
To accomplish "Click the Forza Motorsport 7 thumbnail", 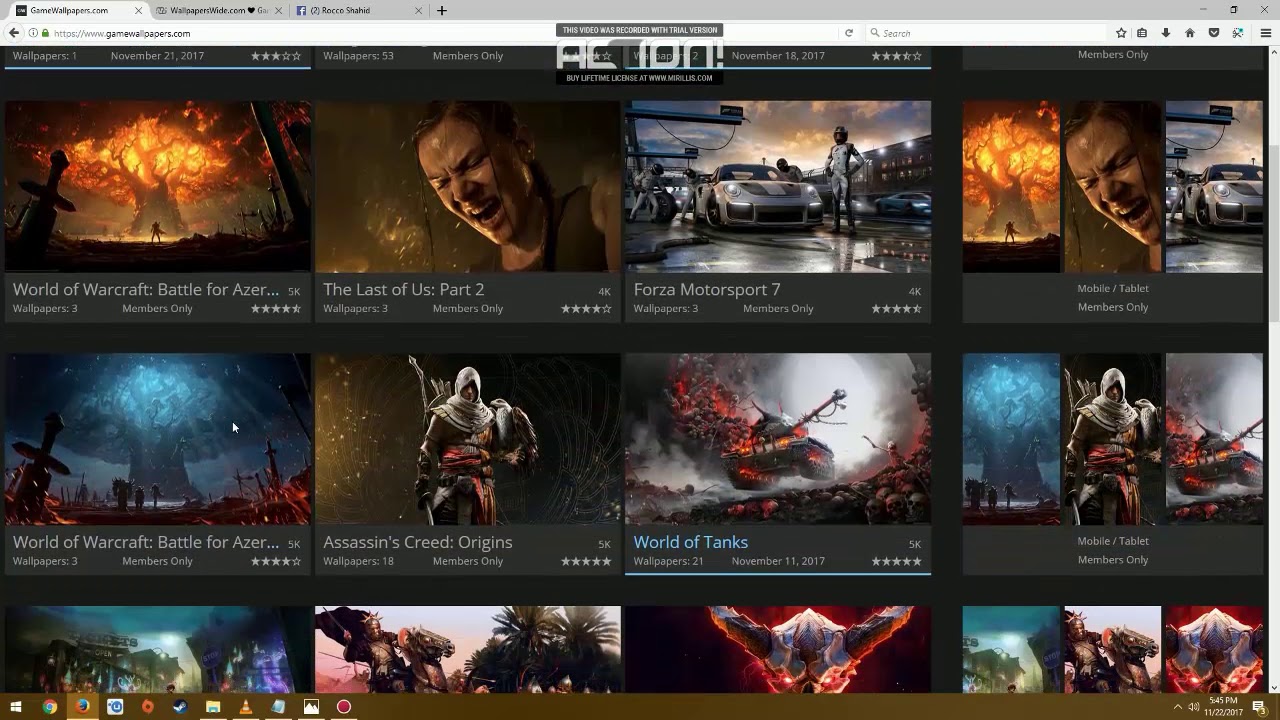I will pos(777,186).
